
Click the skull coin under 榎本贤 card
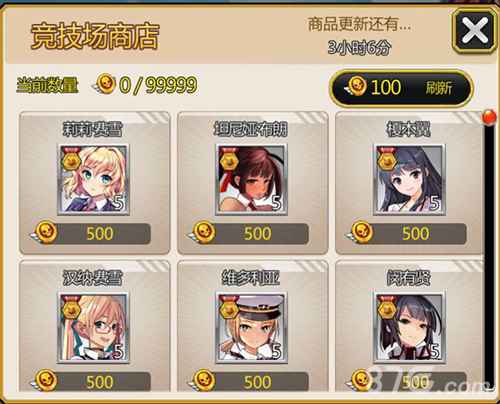[x=361, y=232]
